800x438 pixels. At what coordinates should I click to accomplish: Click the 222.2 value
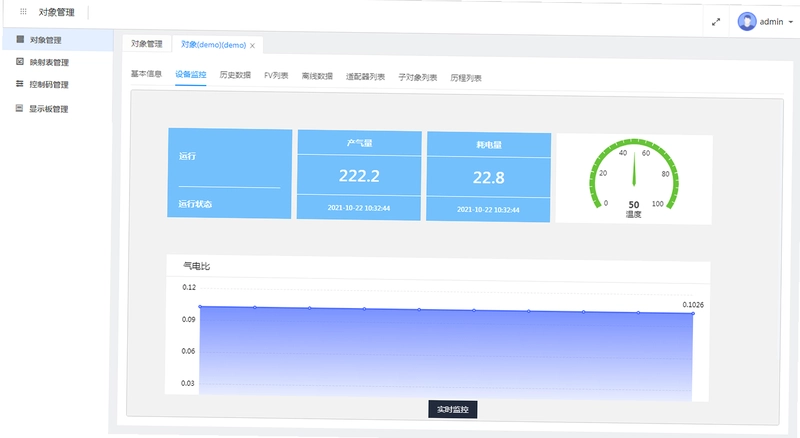[359, 176]
